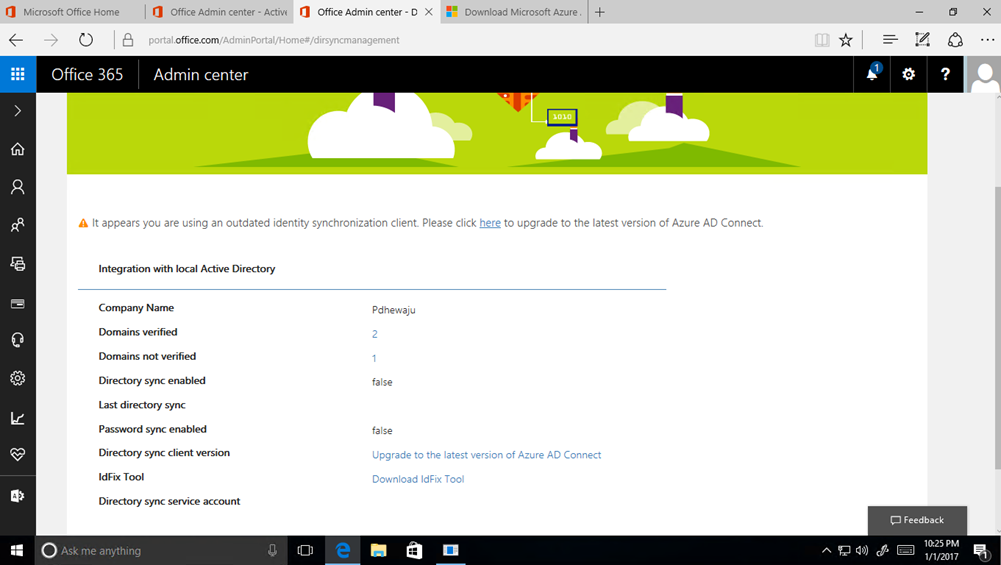The height and width of the screenshot is (565, 1001).
Task: Open the Admin centers icon in the sidebar
Action: point(18,496)
